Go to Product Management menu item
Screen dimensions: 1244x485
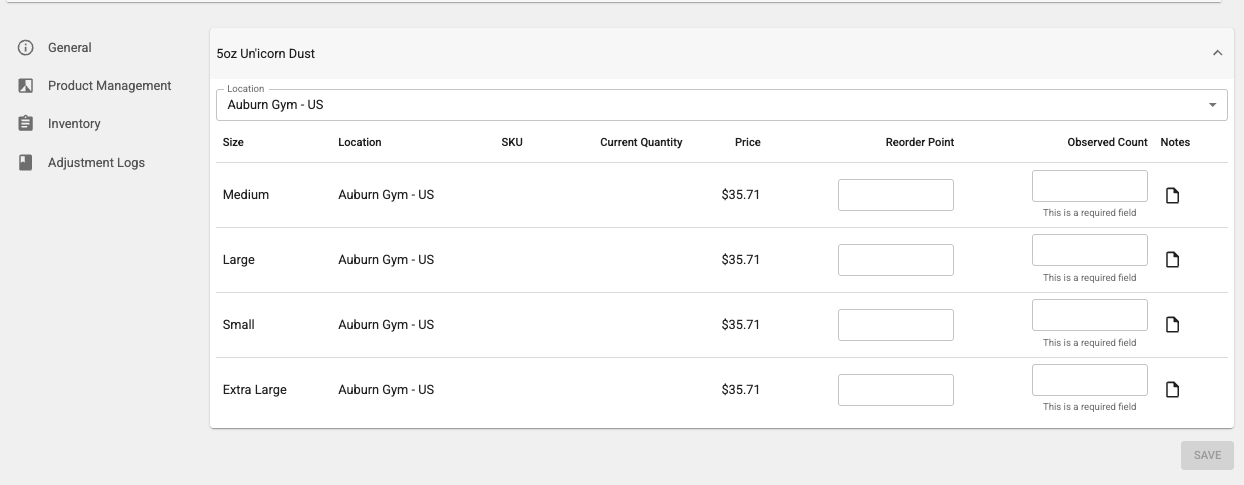point(109,86)
